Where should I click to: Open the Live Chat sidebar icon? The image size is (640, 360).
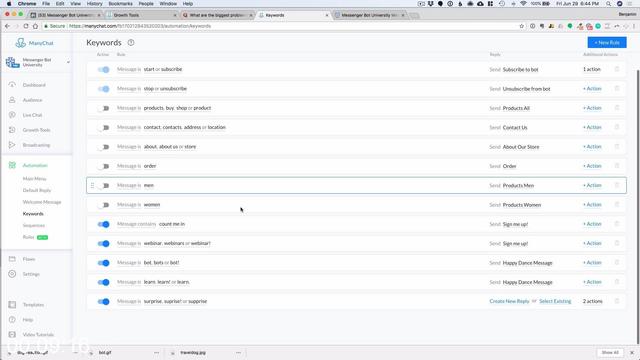click(x=12, y=115)
